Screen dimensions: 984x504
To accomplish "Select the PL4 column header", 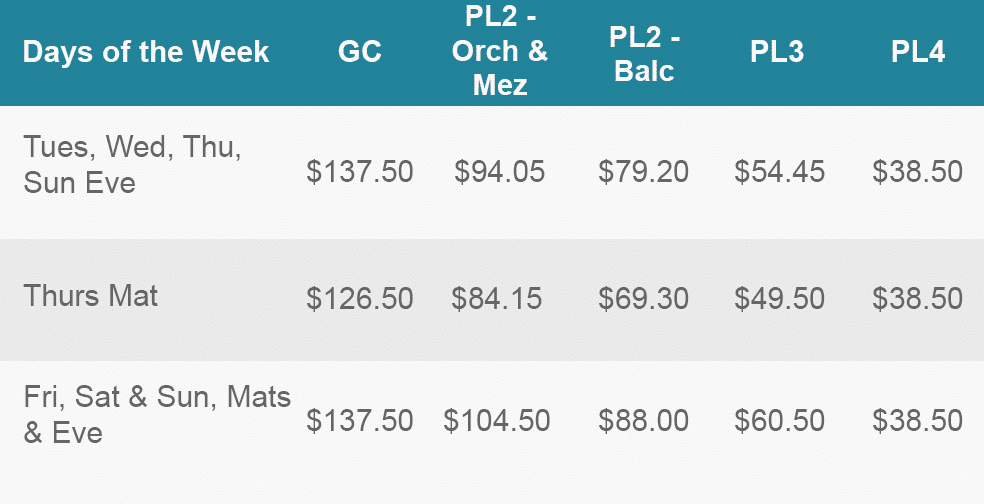I will coord(917,51).
